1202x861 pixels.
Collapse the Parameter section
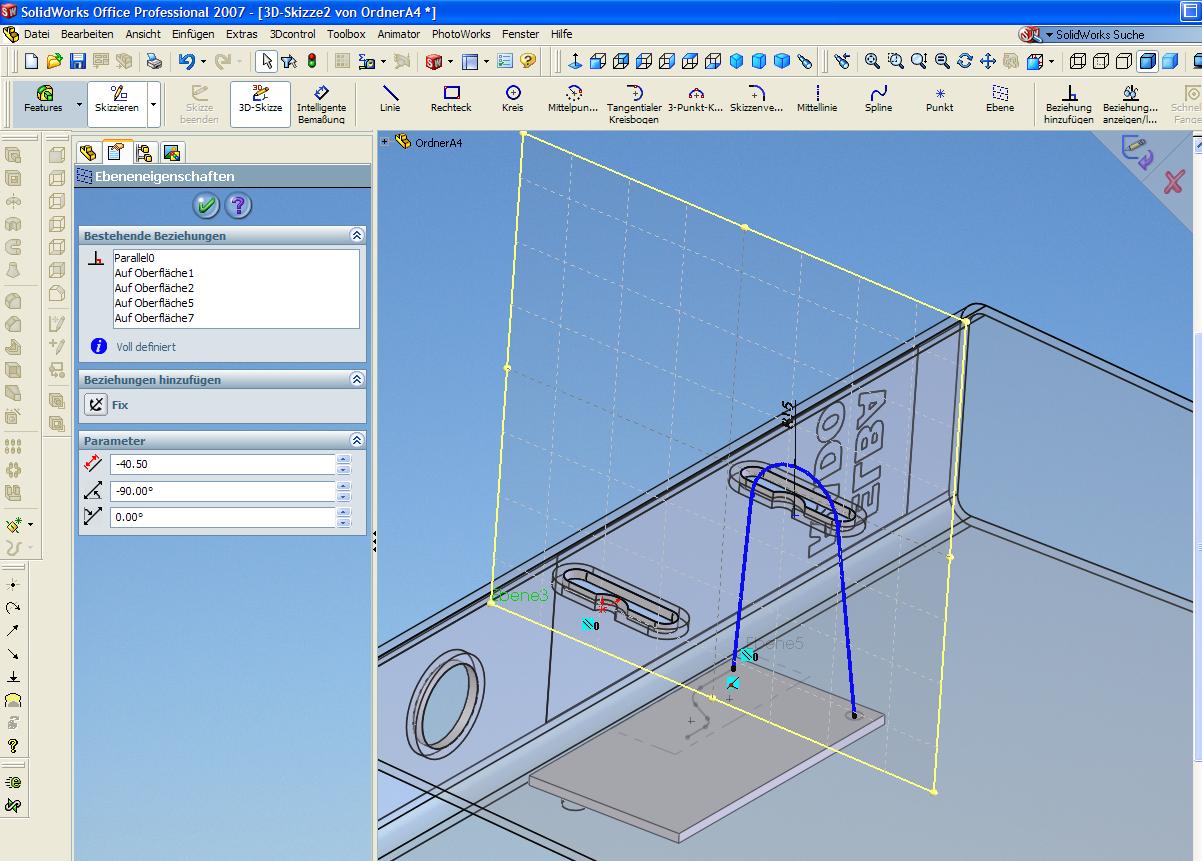pyautogui.click(x=357, y=440)
